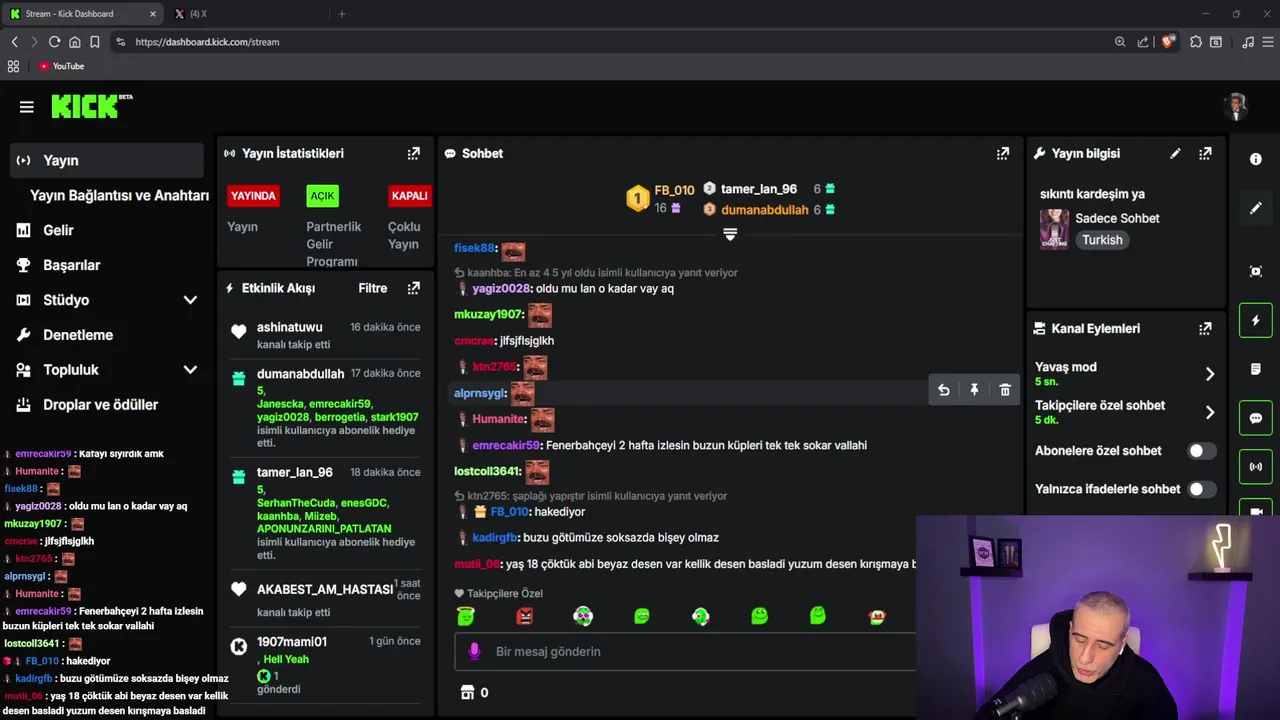Open Takipçilere özel sohbet settings chevron
The width and height of the screenshot is (1280, 720).
(1210, 412)
